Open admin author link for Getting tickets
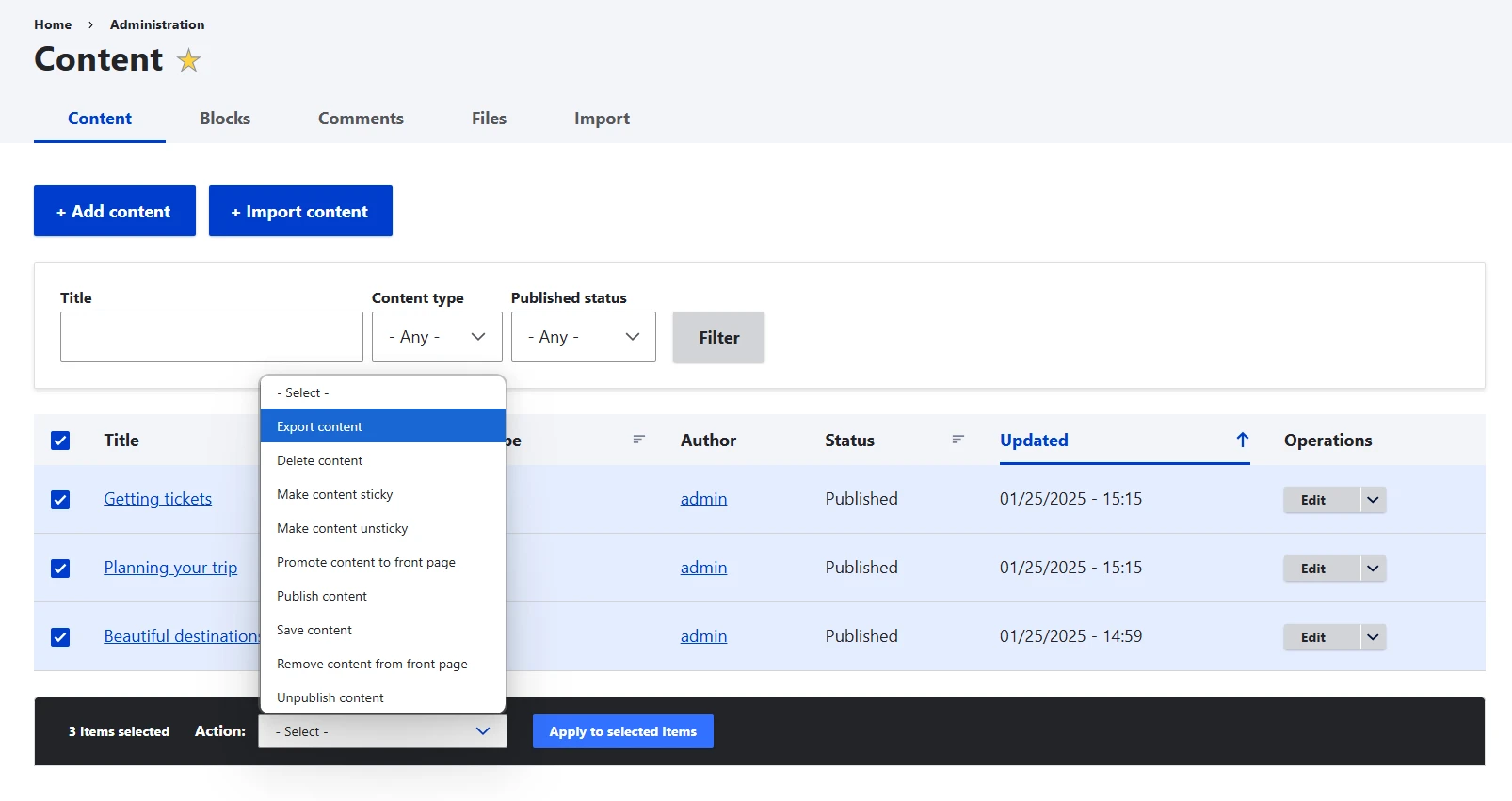 click(703, 499)
